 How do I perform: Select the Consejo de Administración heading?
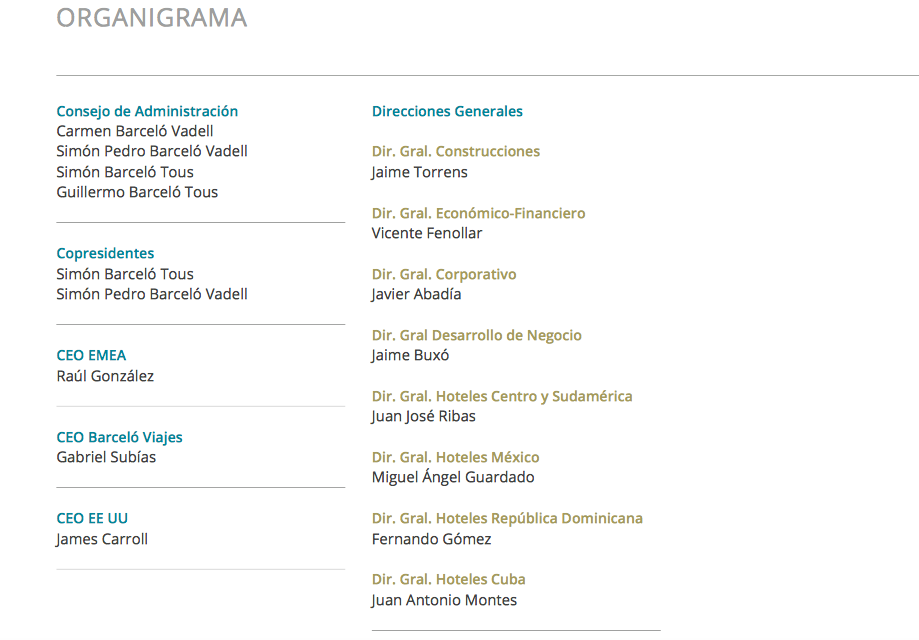pos(147,111)
